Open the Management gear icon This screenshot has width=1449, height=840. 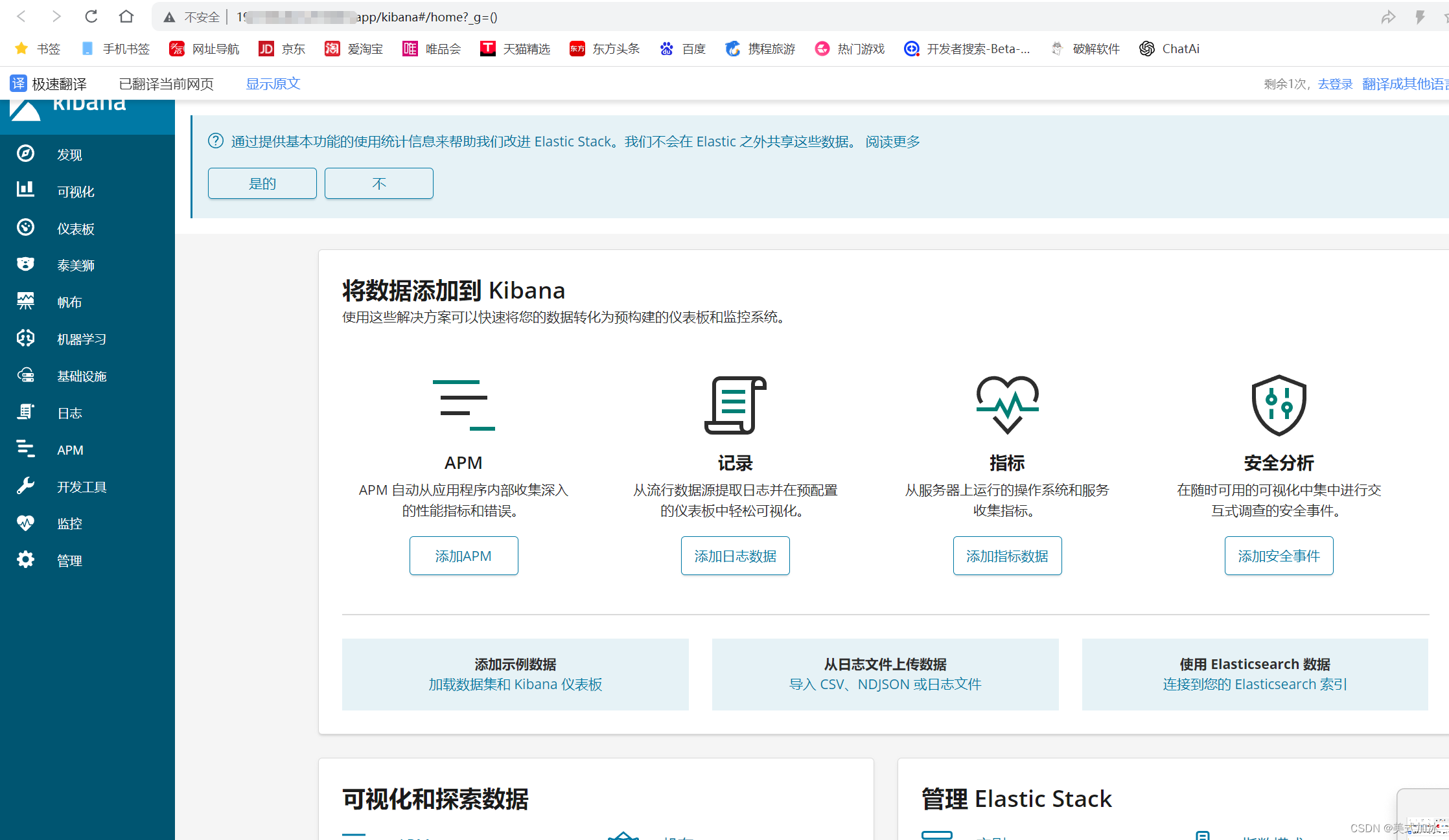click(25, 560)
